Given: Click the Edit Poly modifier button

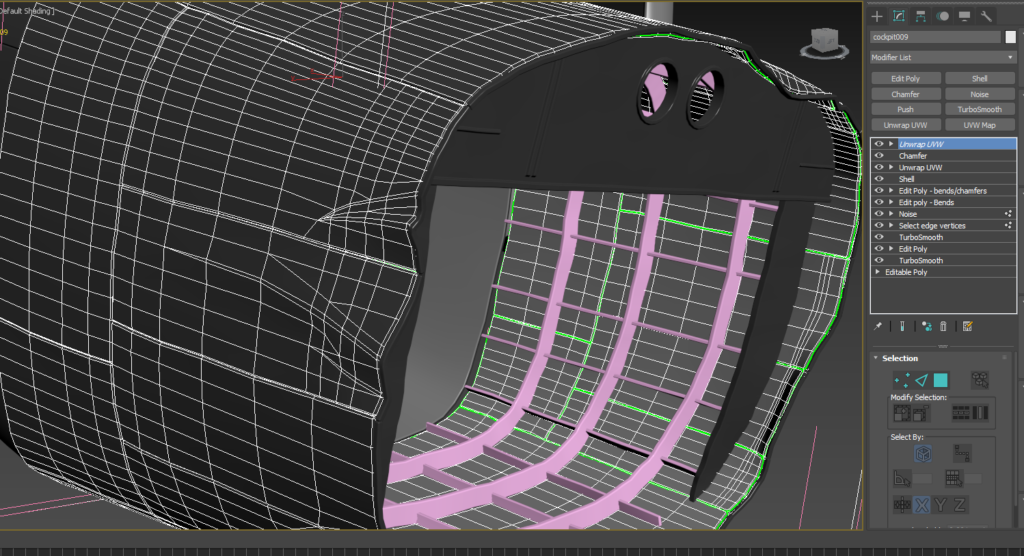Looking at the screenshot, I should pos(906,78).
